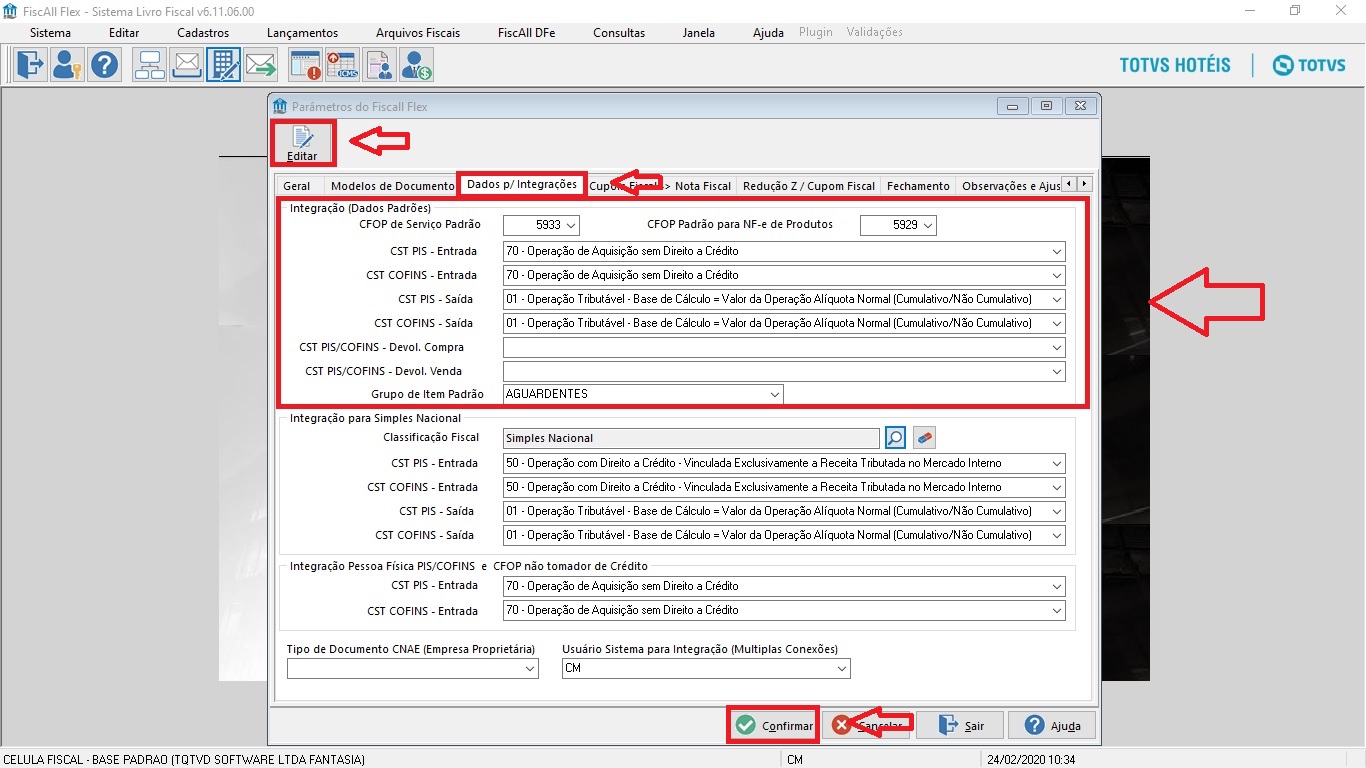The width and height of the screenshot is (1366, 768).
Task: Open the Arquivos Fiscais menu
Action: (418, 33)
